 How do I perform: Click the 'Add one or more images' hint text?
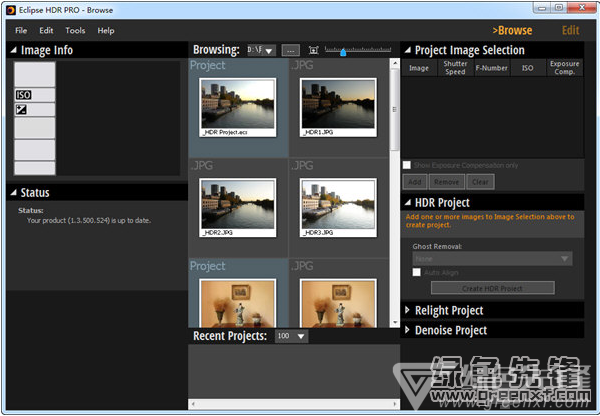[490, 221]
